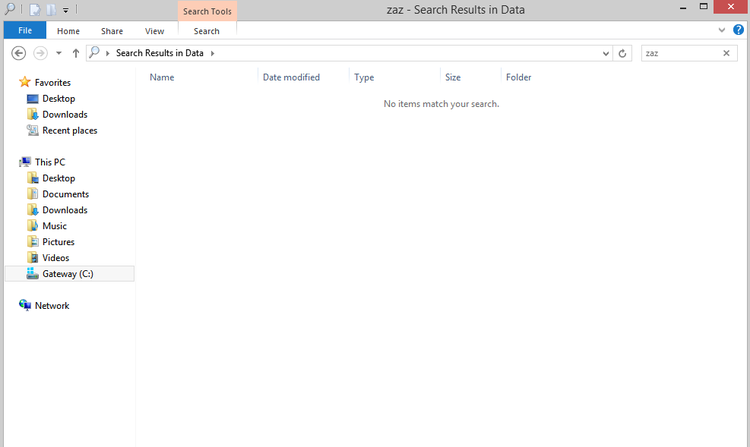Click 'No items match your search.' text

tap(441, 104)
